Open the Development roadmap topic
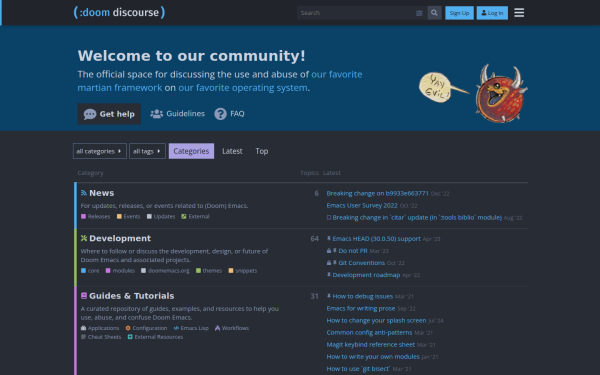 (366, 275)
